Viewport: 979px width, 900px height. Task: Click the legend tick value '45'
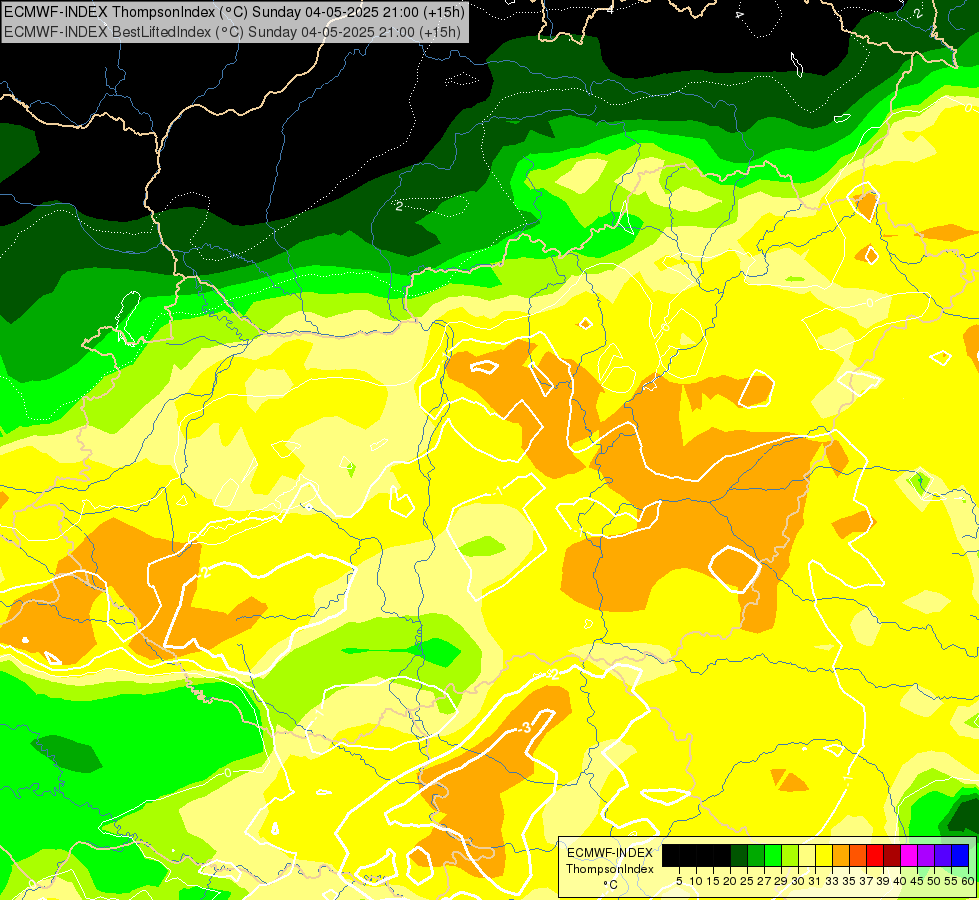pyautogui.click(x=917, y=881)
